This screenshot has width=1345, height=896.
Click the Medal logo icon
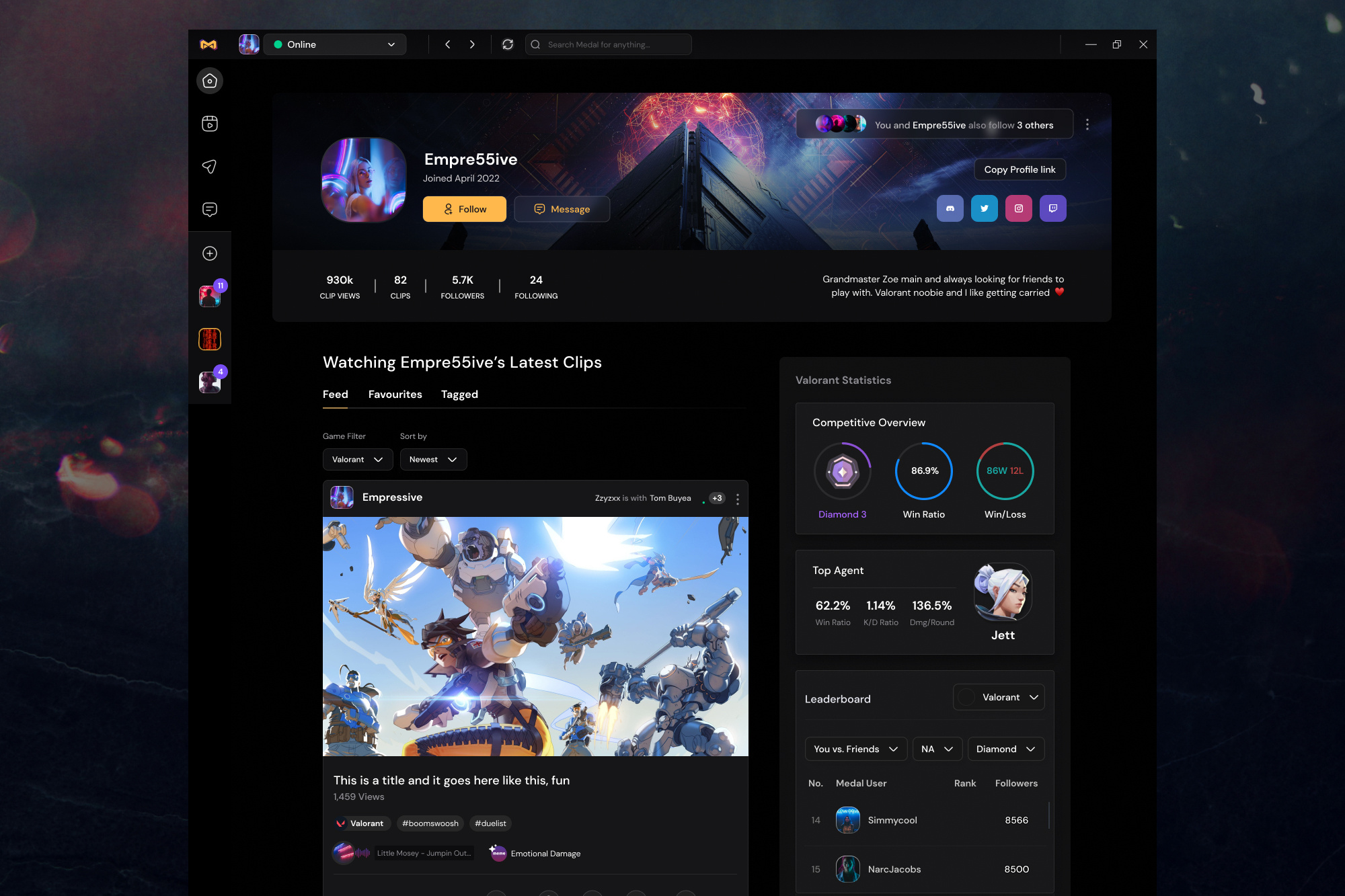click(208, 44)
